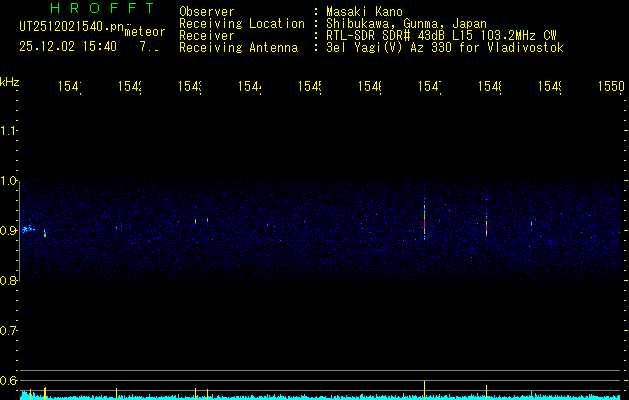Screen dimensions: 629x400
Task: Click the kHz axis unit label
Action: coord(10,80)
